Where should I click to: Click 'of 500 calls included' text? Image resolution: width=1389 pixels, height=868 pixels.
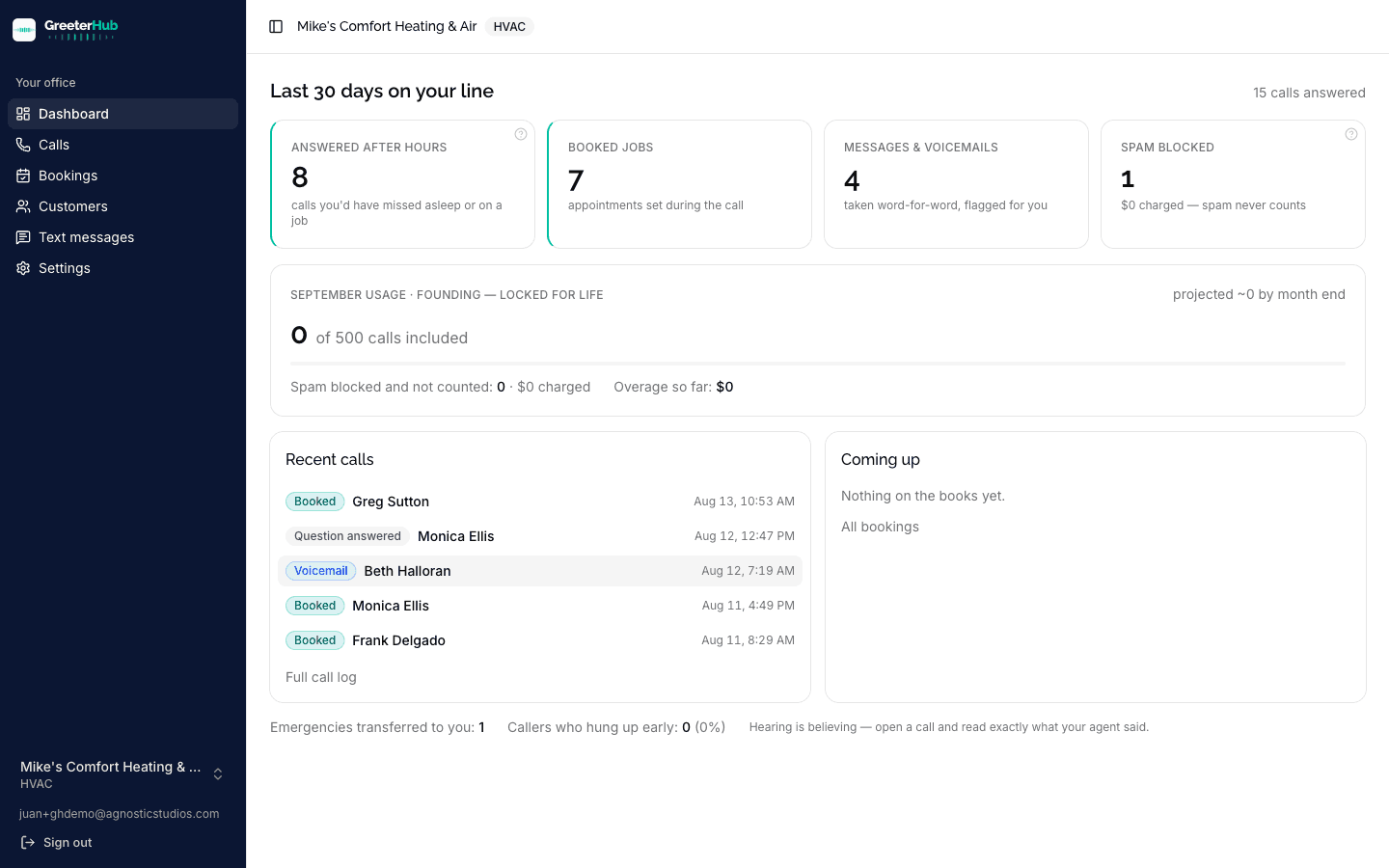[x=392, y=338]
